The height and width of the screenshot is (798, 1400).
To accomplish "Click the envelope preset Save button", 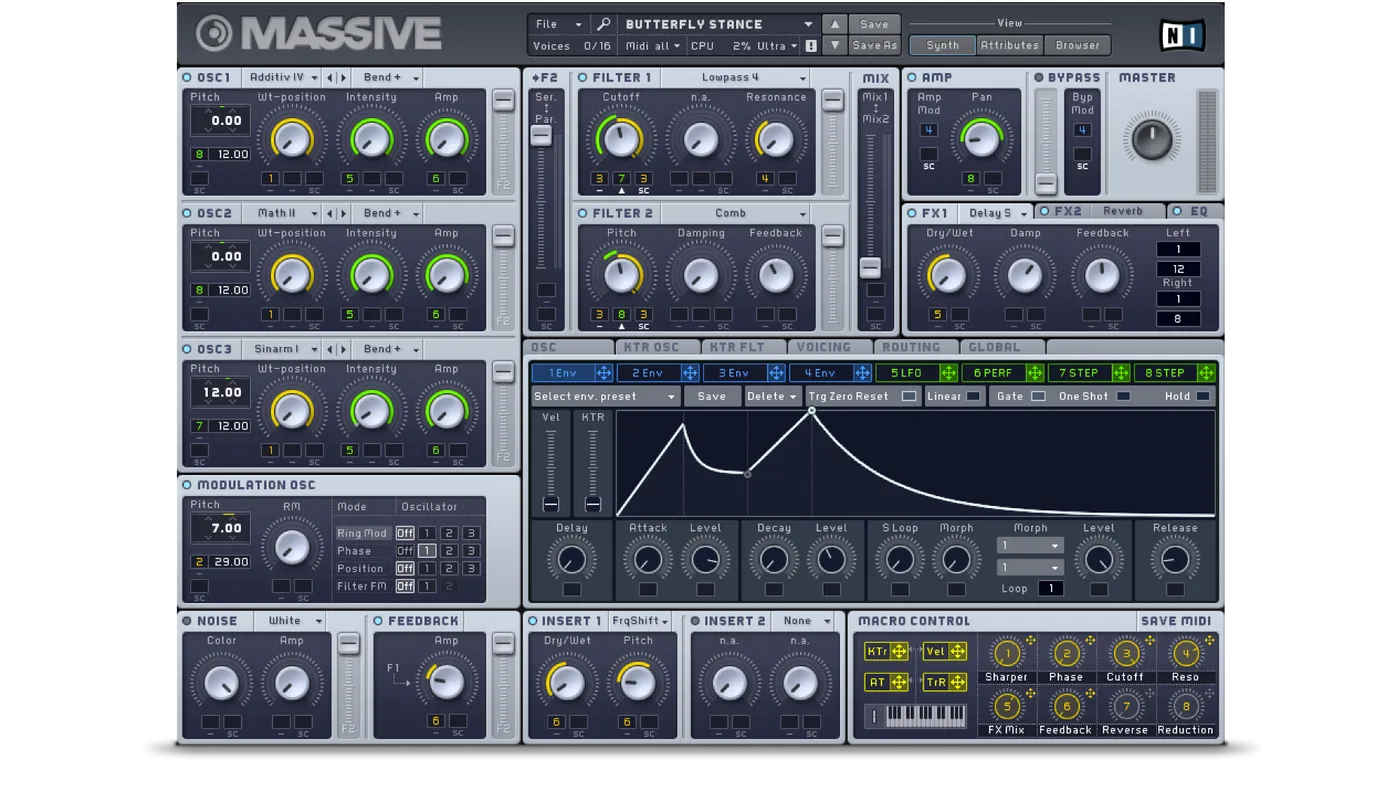I will tap(712, 396).
